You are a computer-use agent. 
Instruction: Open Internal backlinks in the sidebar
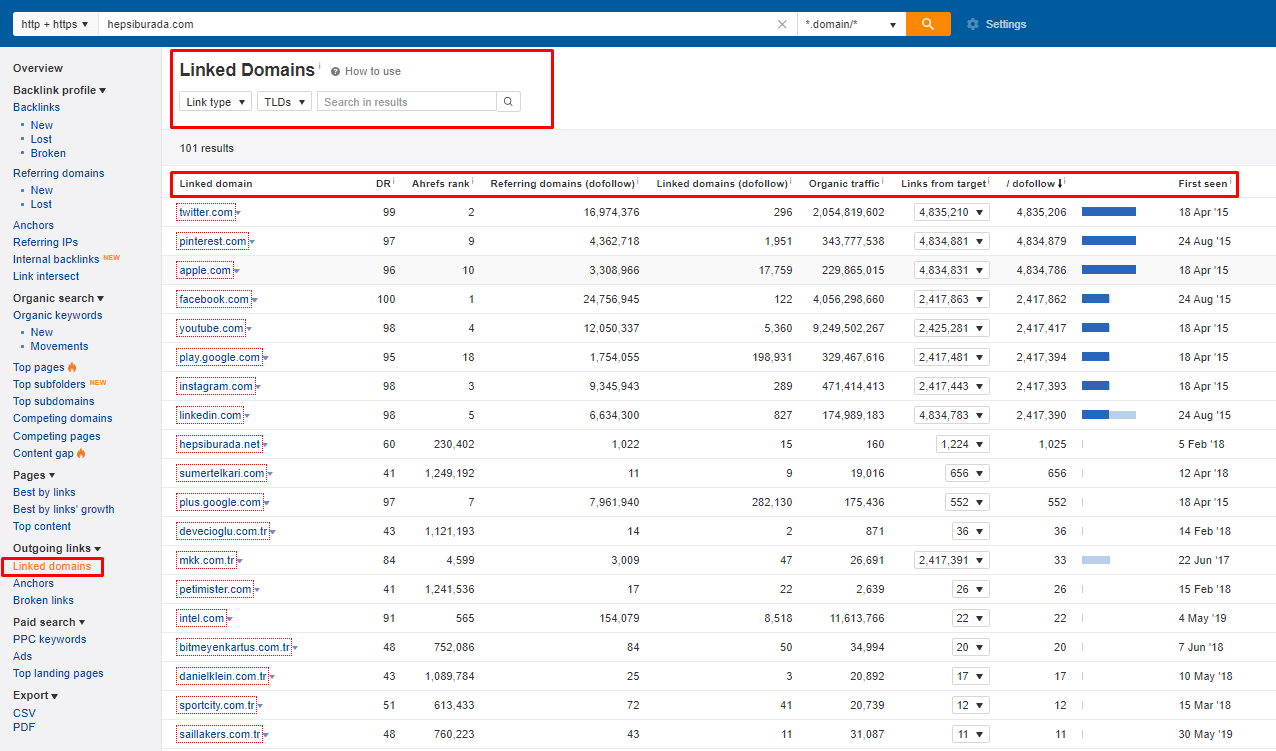click(x=56, y=259)
